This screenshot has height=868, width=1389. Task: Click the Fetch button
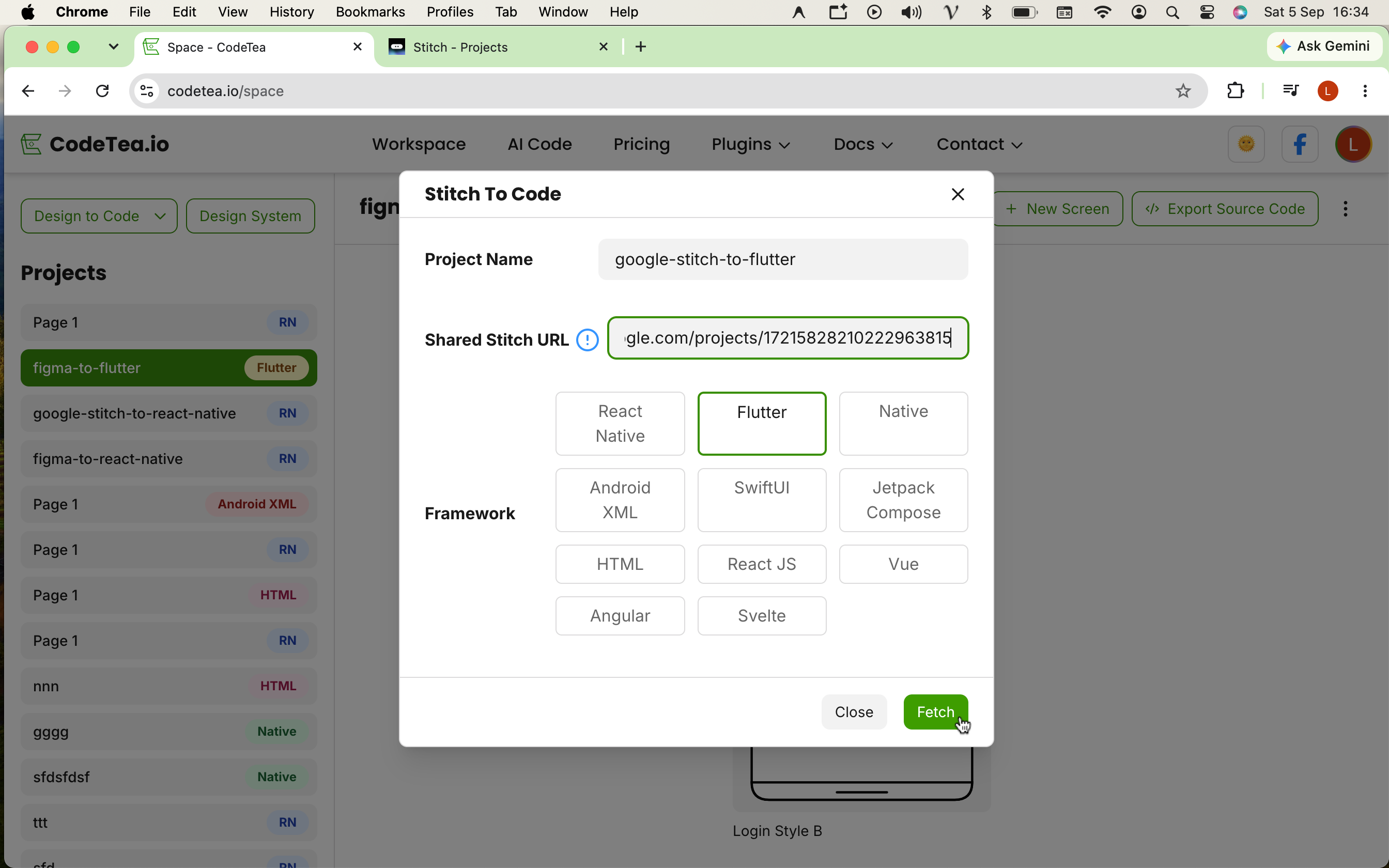click(935, 712)
